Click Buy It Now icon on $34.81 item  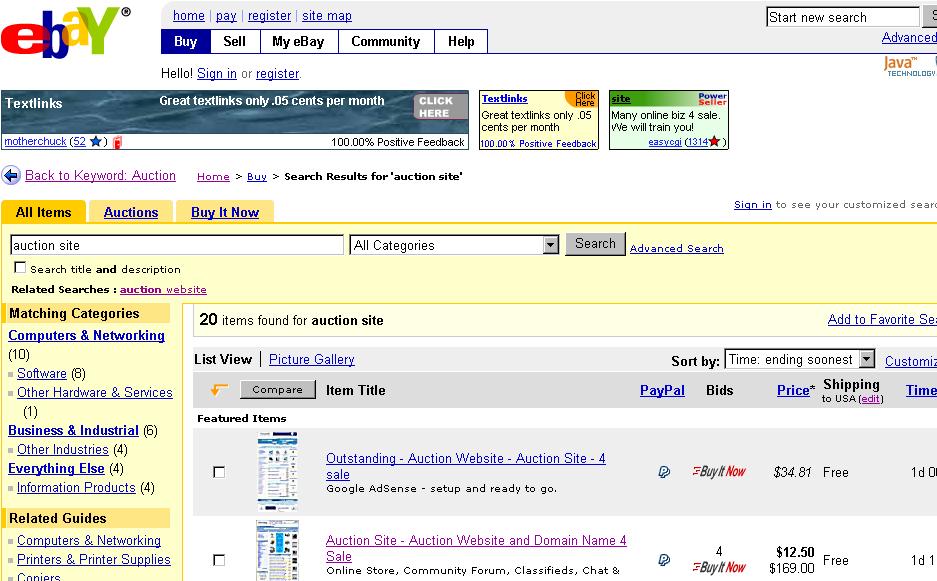(719, 472)
